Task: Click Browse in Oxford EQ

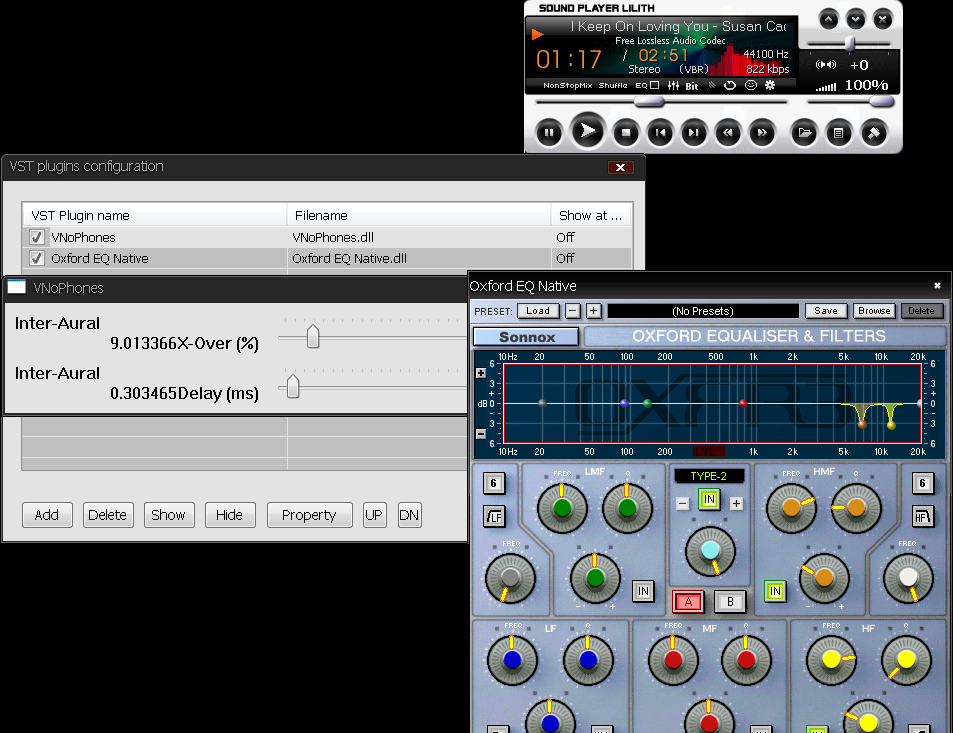Action: click(x=874, y=311)
